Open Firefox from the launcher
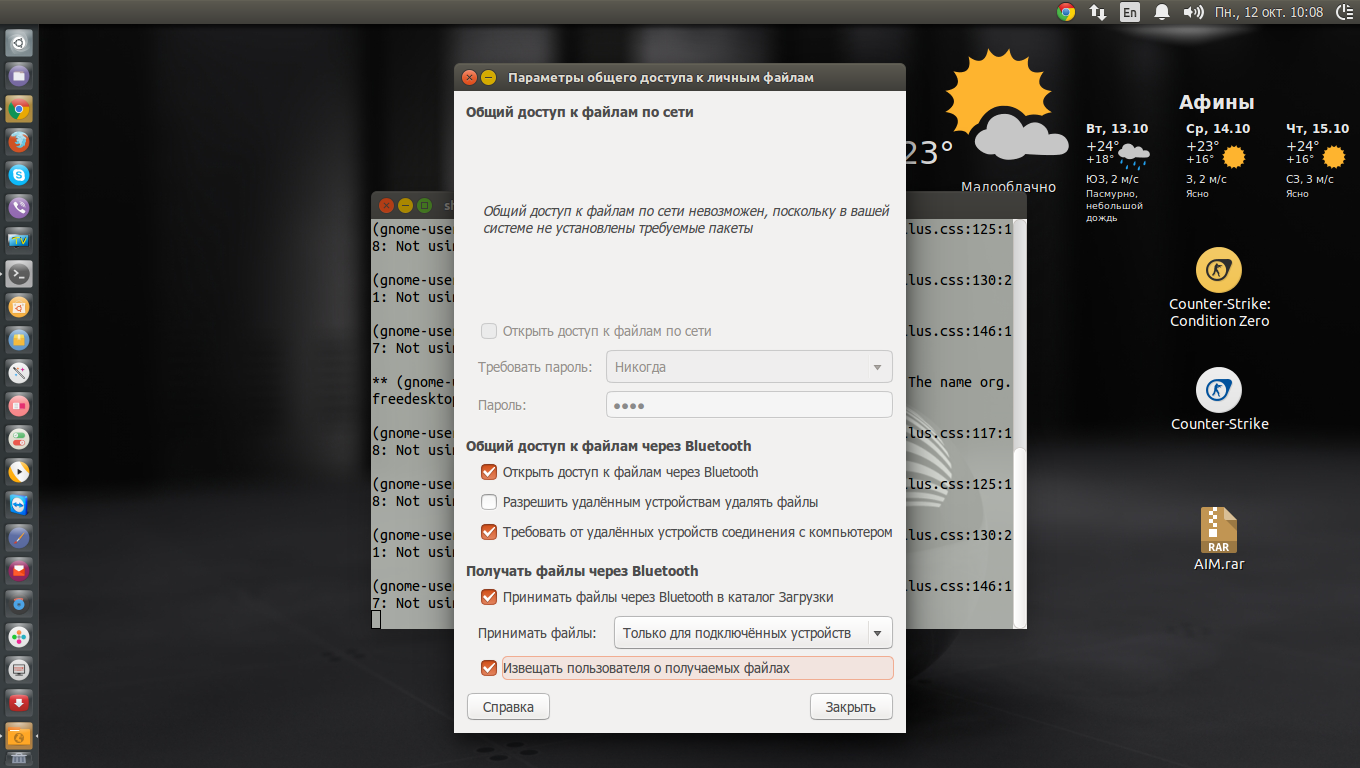Image resolution: width=1360 pixels, height=768 pixels. pos(19,142)
